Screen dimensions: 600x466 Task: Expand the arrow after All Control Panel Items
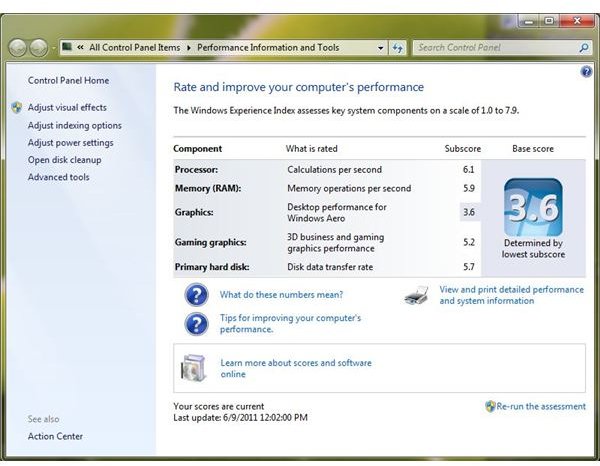[189, 48]
